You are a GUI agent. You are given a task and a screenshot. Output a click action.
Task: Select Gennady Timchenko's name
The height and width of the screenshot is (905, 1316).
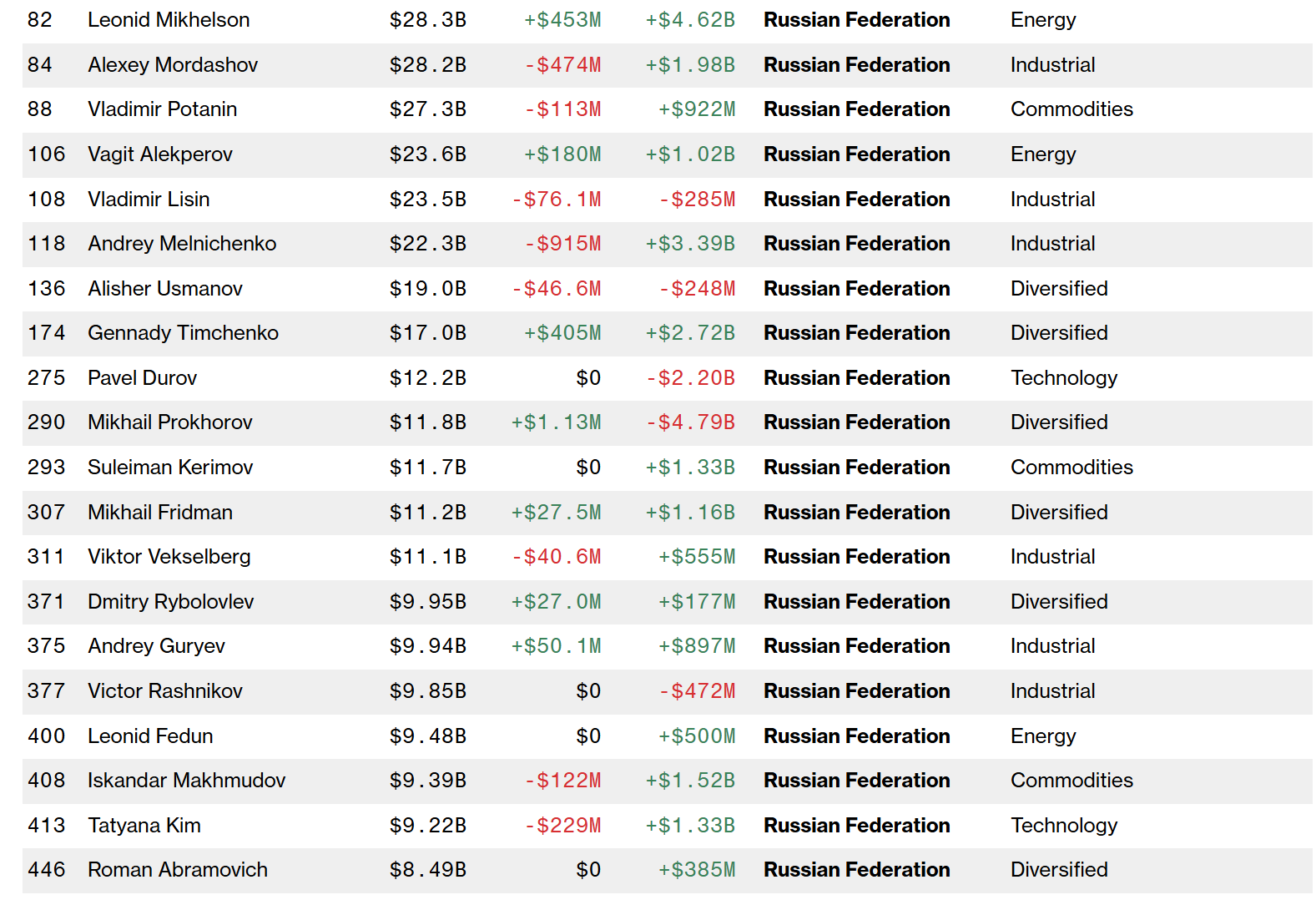pos(184,333)
